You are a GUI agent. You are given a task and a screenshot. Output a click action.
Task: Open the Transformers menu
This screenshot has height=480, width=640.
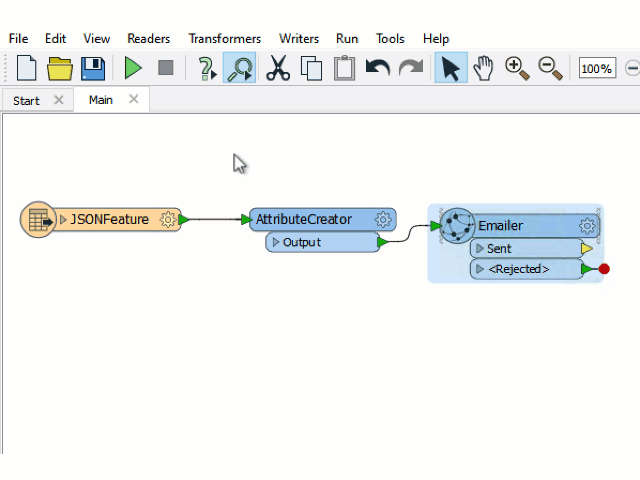point(224,39)
